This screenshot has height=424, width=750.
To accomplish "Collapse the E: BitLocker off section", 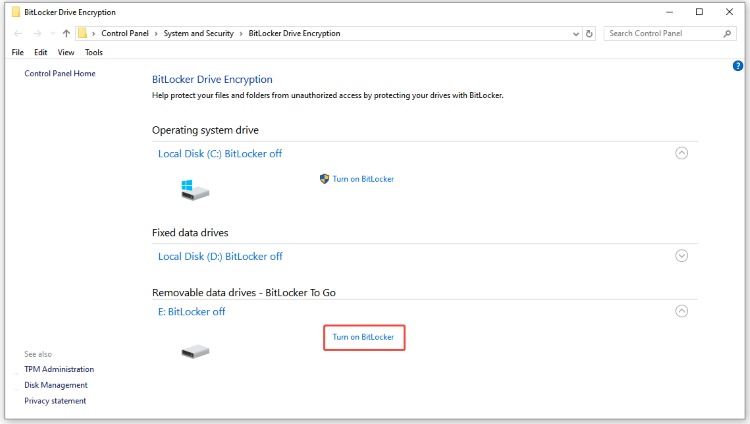I will [681, 312].
